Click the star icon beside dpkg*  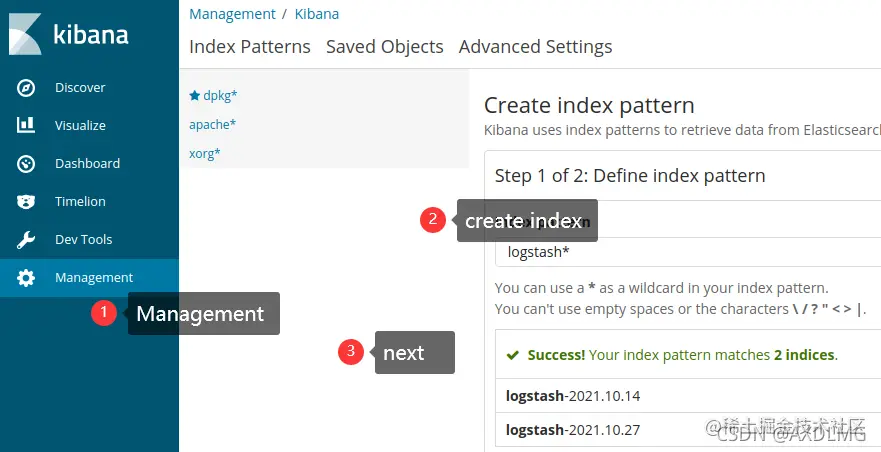pos(195,96)
